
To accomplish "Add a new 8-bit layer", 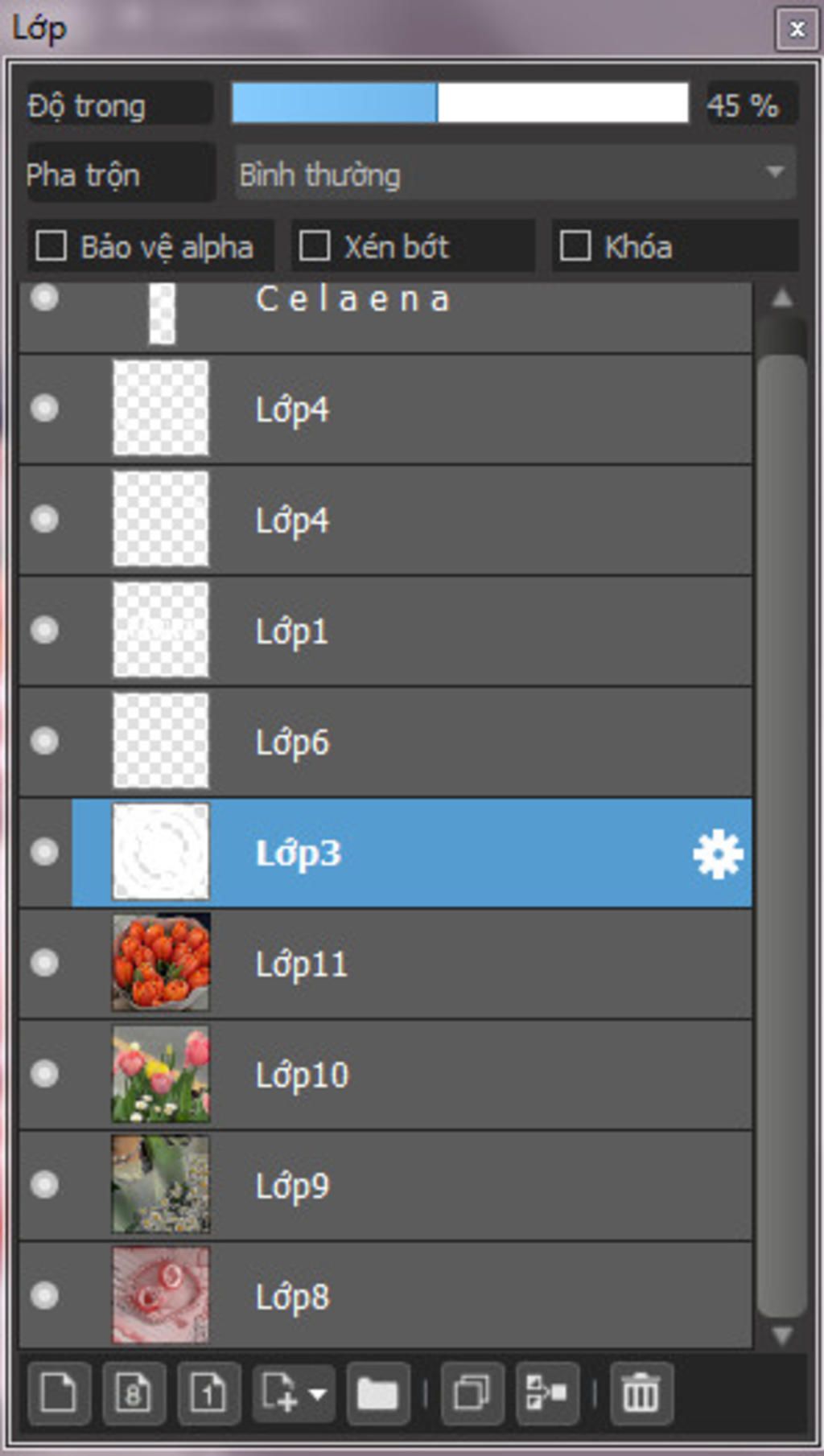I will (x=134, y=1393).
